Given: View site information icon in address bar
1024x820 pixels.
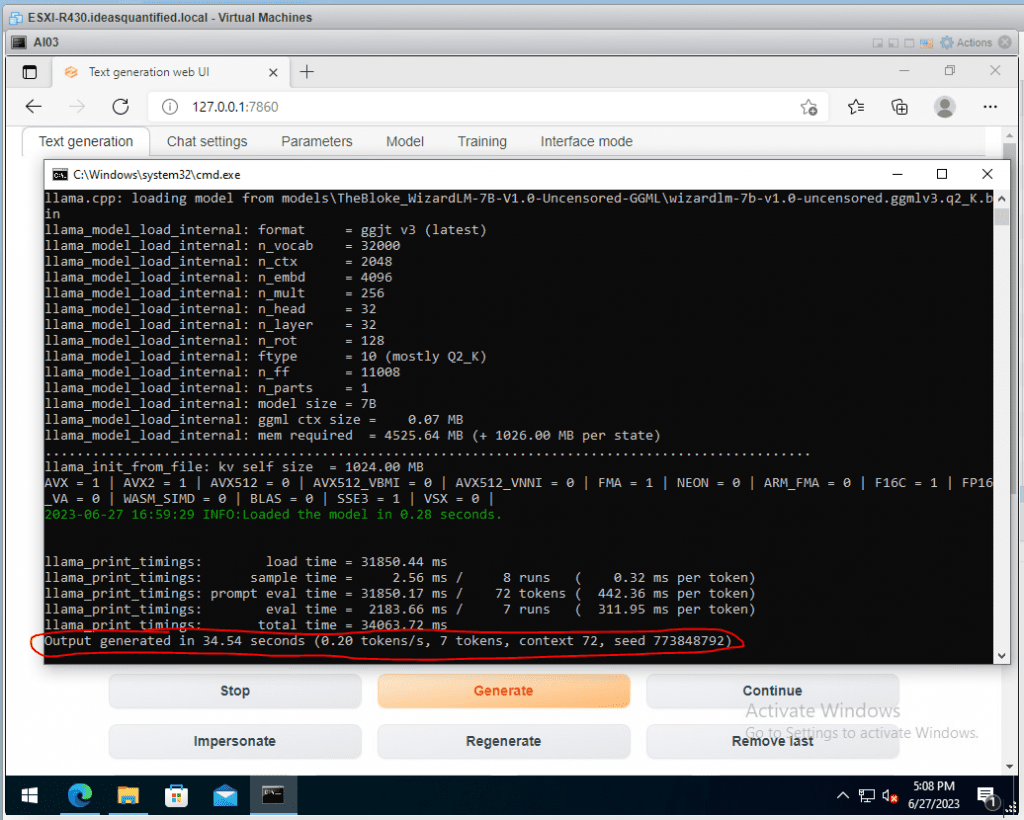Looking at the screenshot, I should (170, 106).
